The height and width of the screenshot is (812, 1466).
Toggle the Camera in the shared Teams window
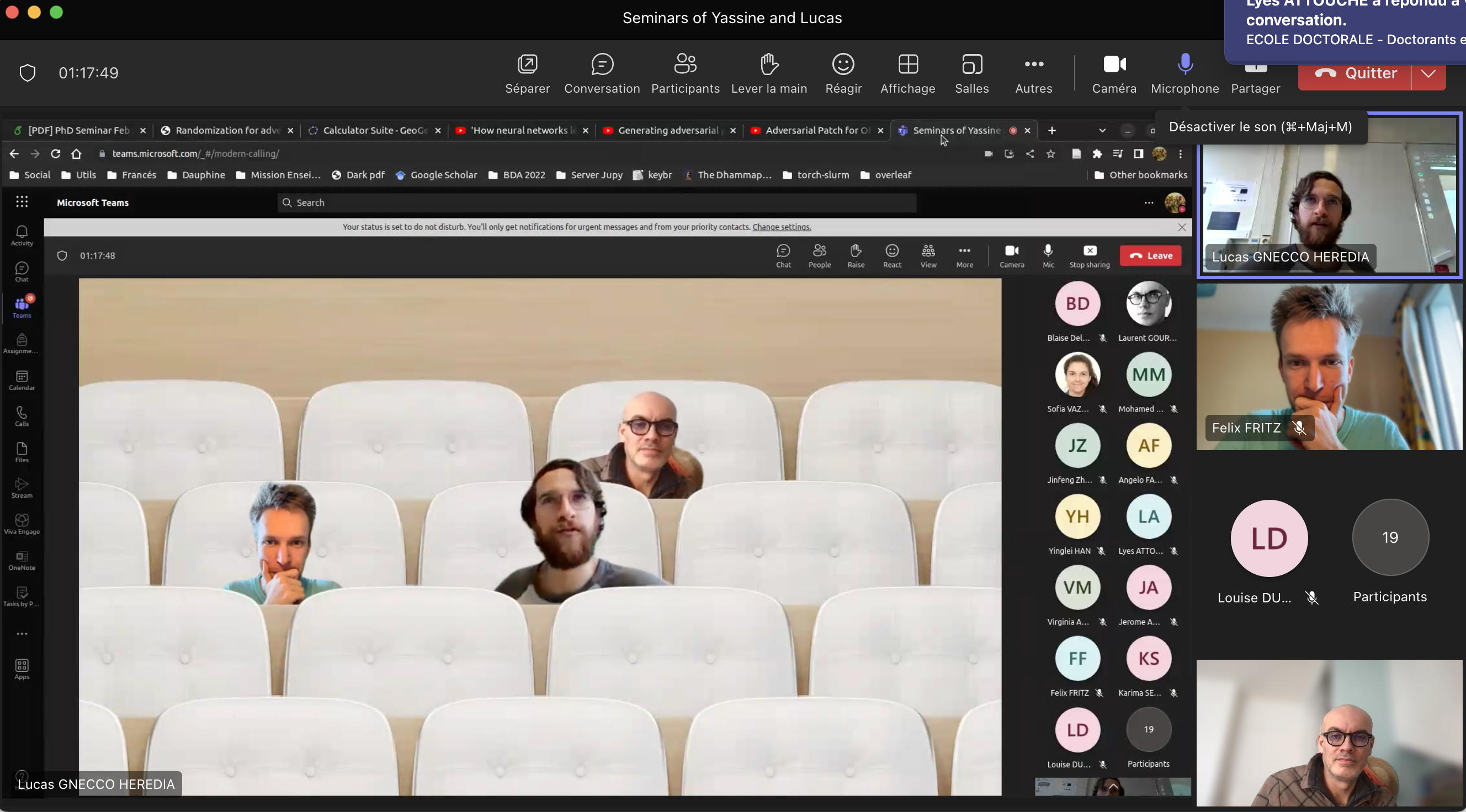click(x=1011, y=256)
